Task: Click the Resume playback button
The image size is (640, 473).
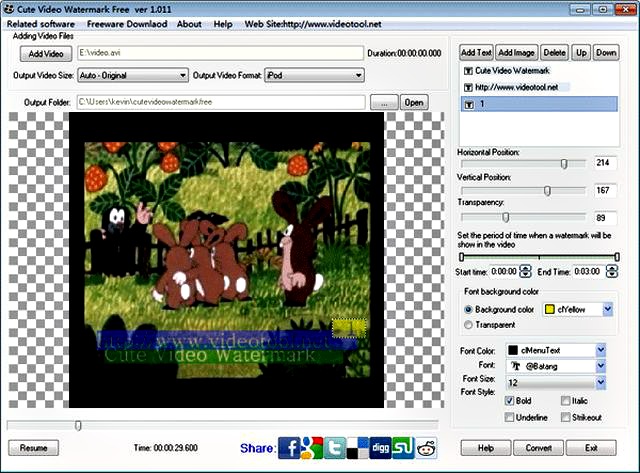Action: (33, 448)
